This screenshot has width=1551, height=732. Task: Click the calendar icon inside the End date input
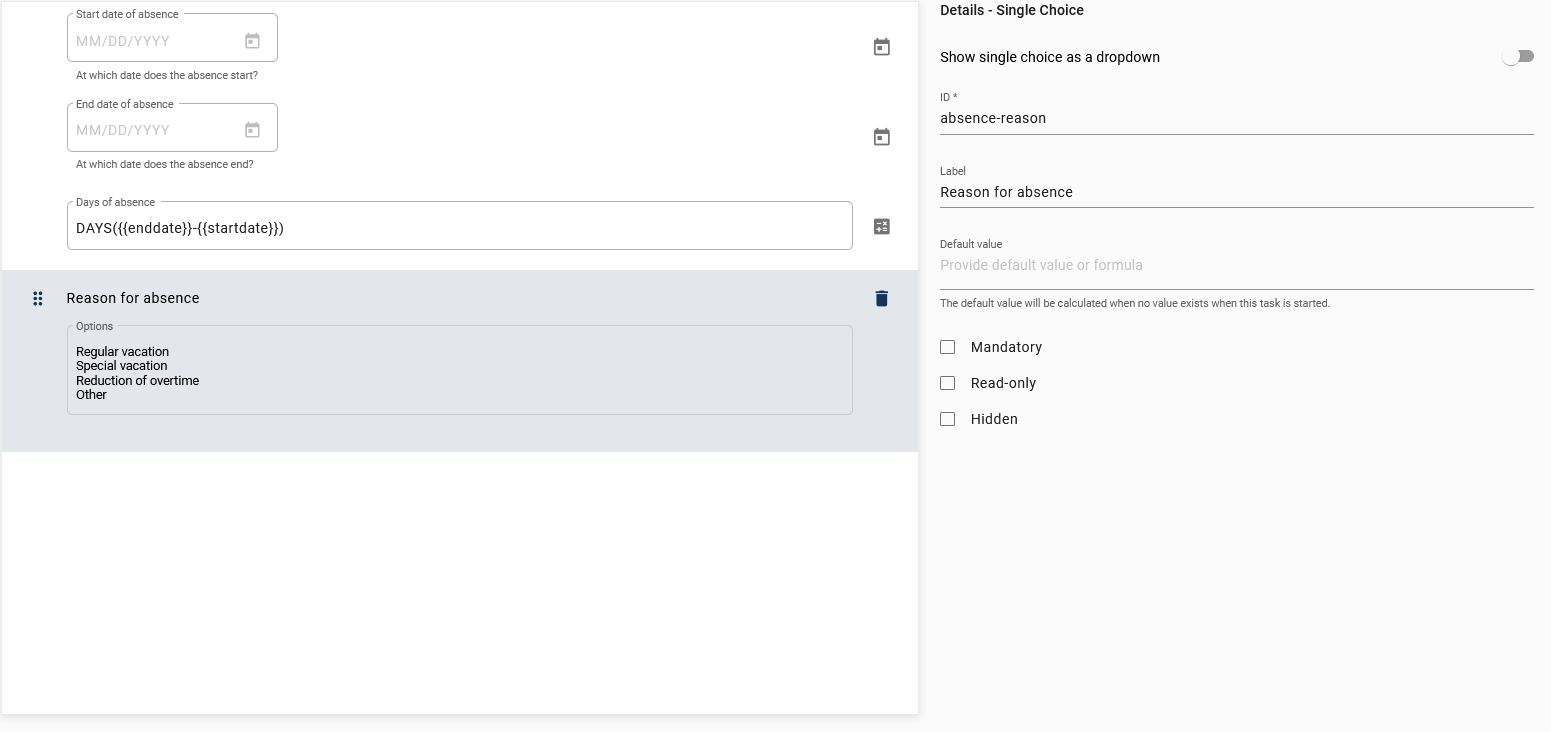(x=253, y=127)
